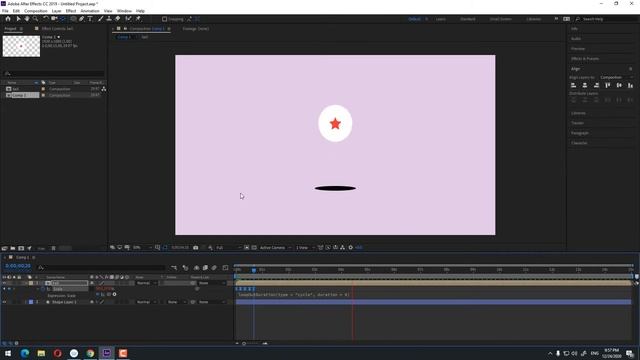Select the Hand tool

[27, 19]
